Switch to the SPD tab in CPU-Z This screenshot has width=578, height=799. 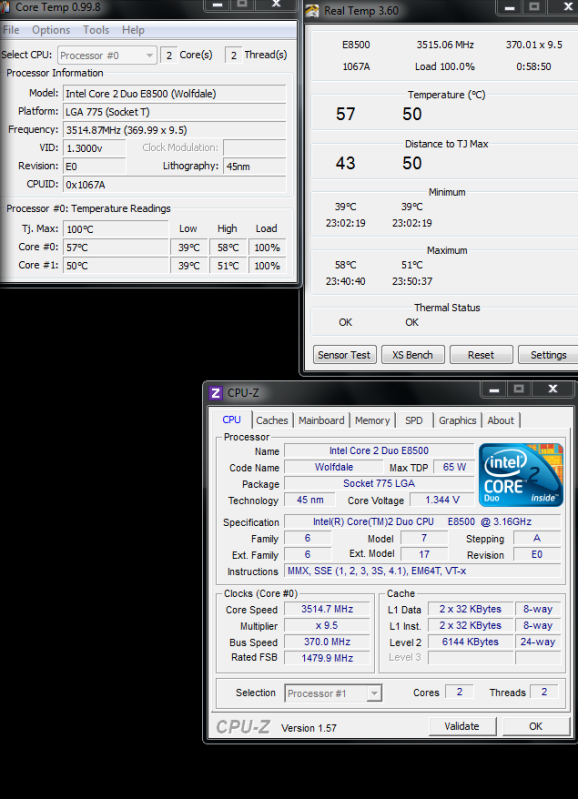[414, 420]
